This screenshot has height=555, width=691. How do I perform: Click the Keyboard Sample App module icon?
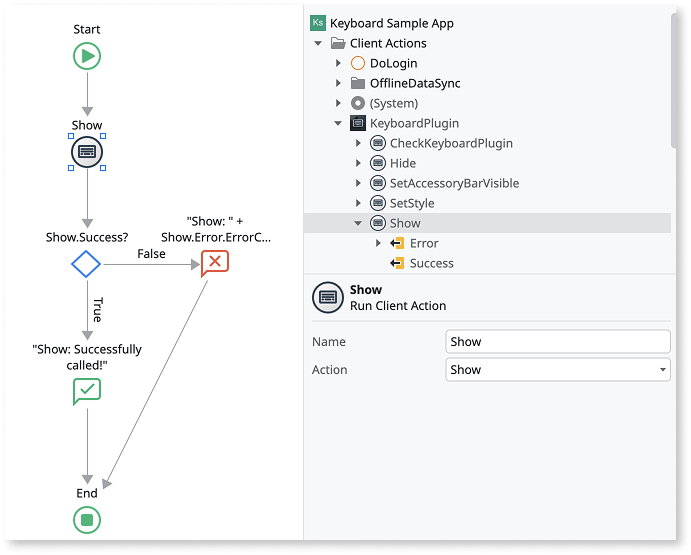click(318, 23)
